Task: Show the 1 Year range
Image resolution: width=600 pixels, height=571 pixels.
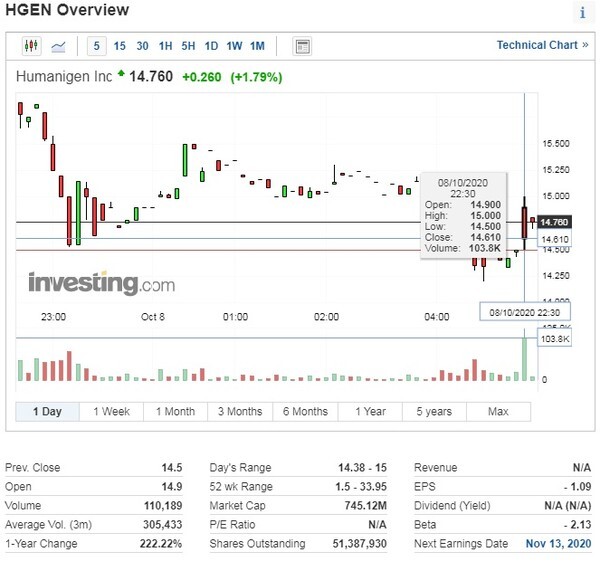Action: [370, 411]
